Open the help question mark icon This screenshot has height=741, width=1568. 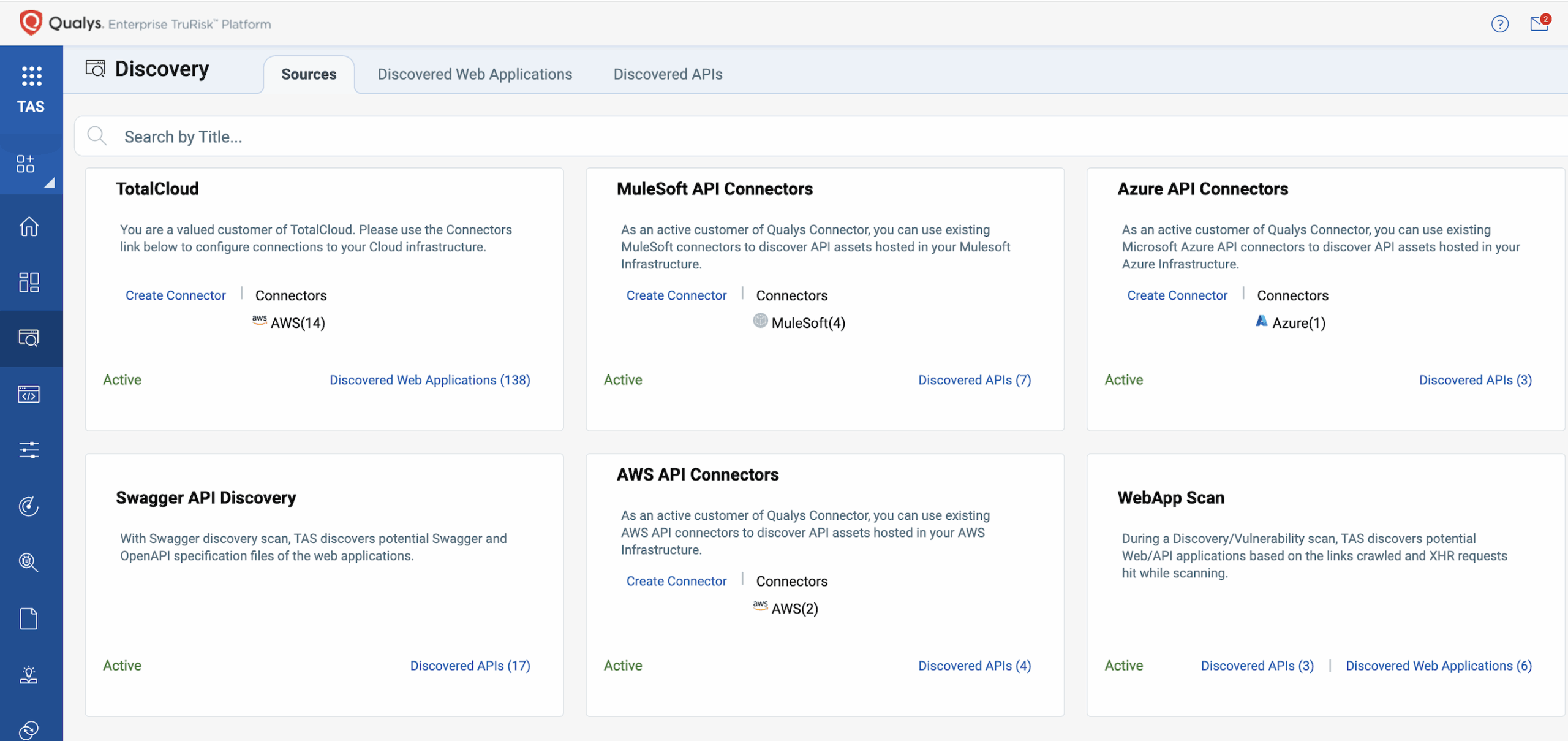tap(1499, 24)
